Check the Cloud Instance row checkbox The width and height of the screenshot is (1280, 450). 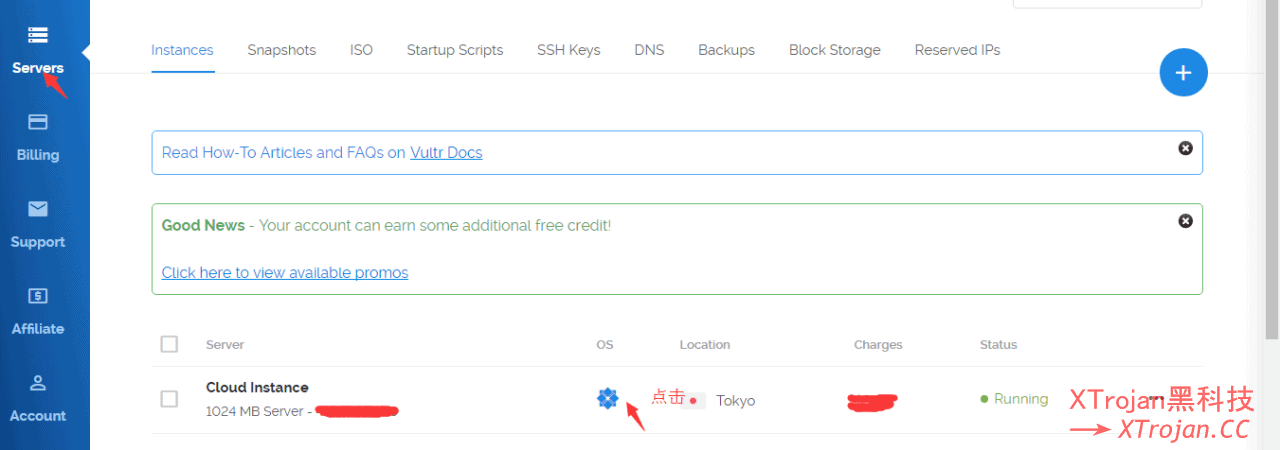click(169, 399)
